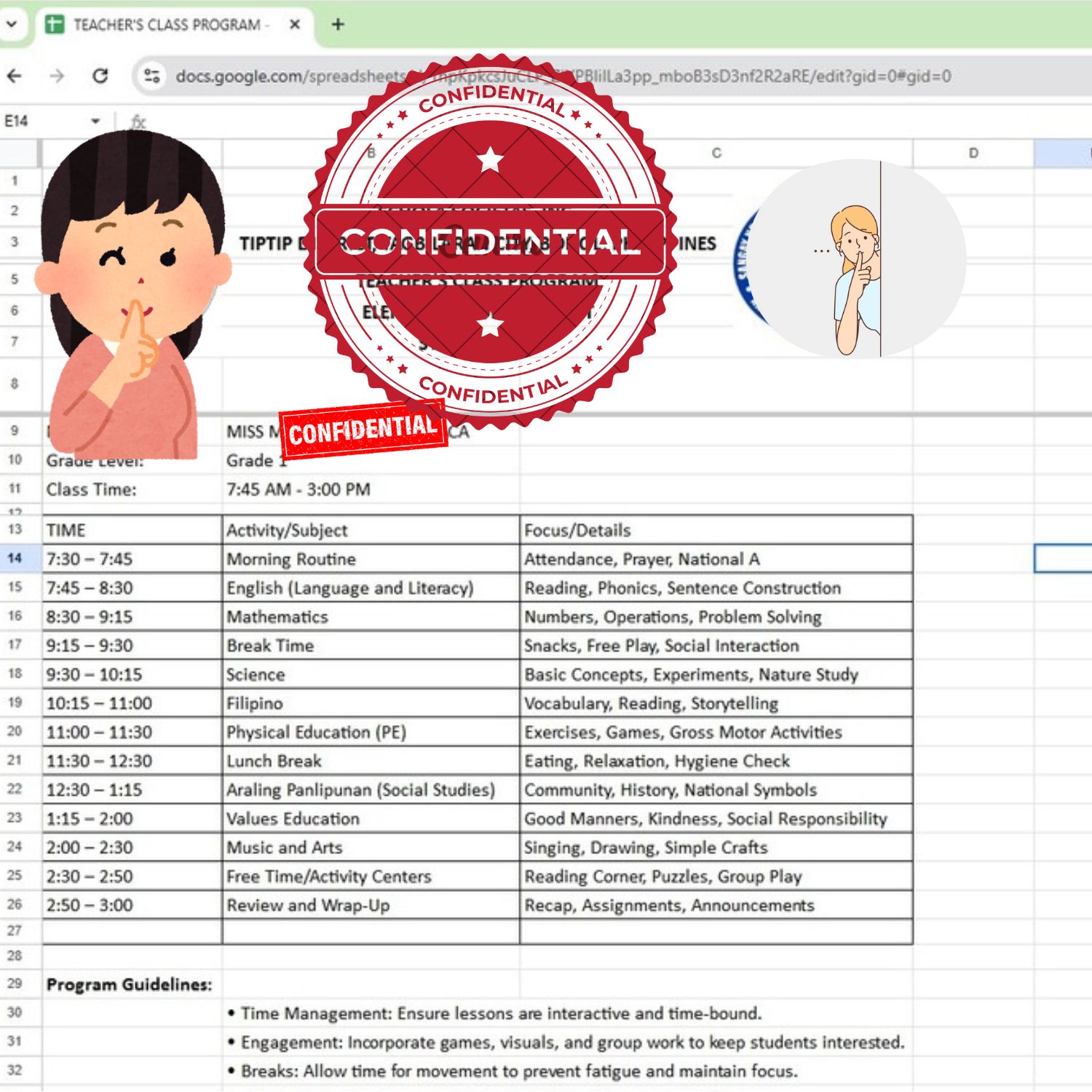Click the "7:45 – 8:30" time cell
Image resolution: width=1092 pixels, height=1092 pixels.
tap(132, 587)
